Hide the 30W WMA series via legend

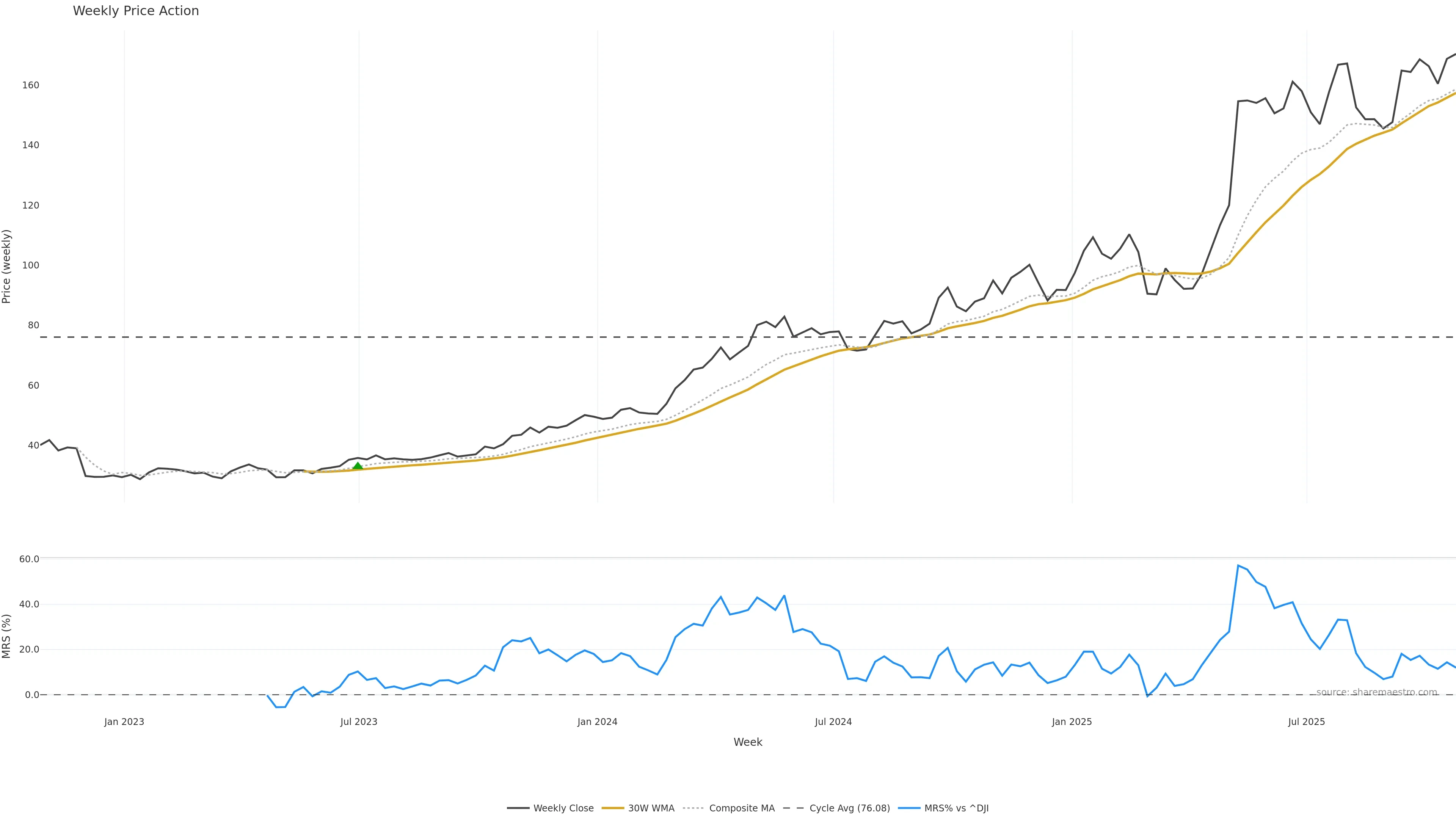coord(651,808)
